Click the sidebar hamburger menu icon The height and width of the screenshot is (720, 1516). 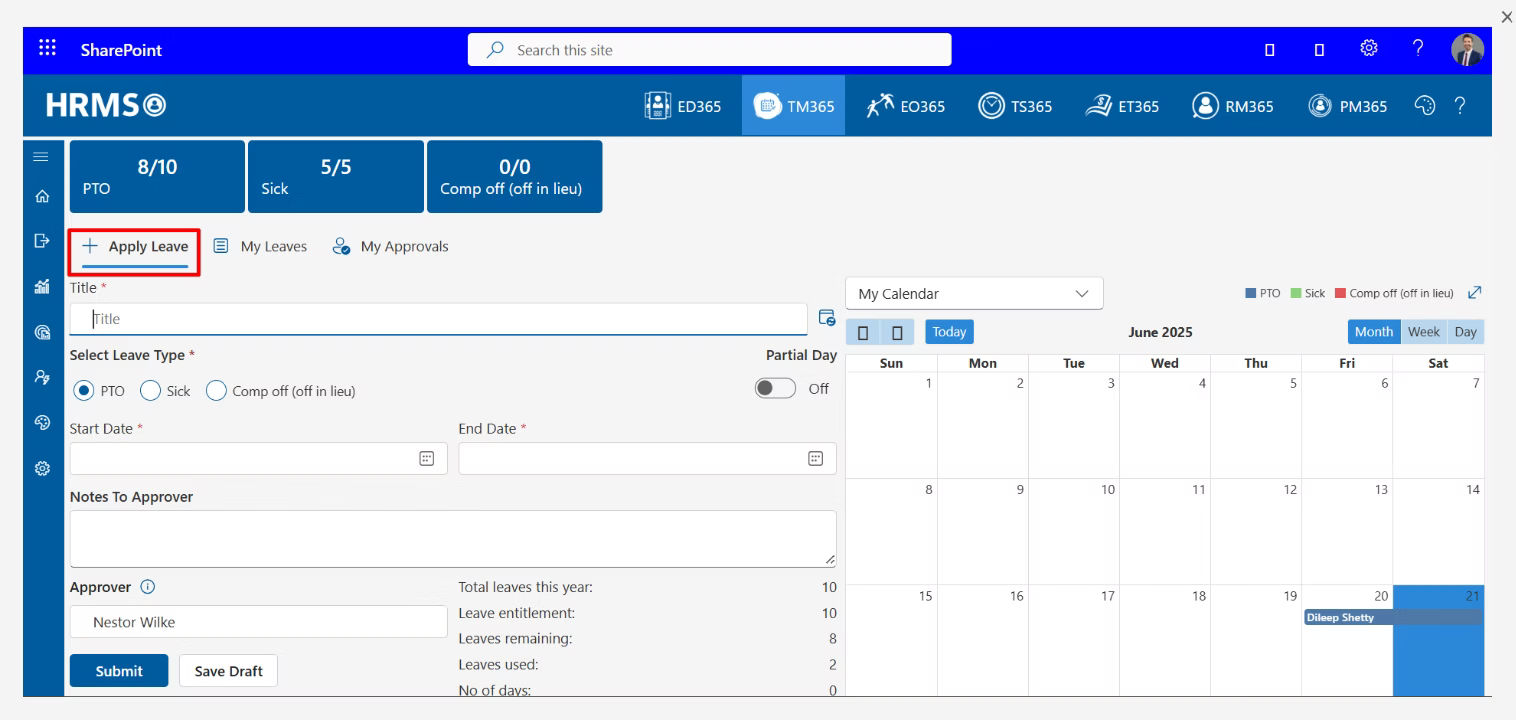click(x=41, y=157)
